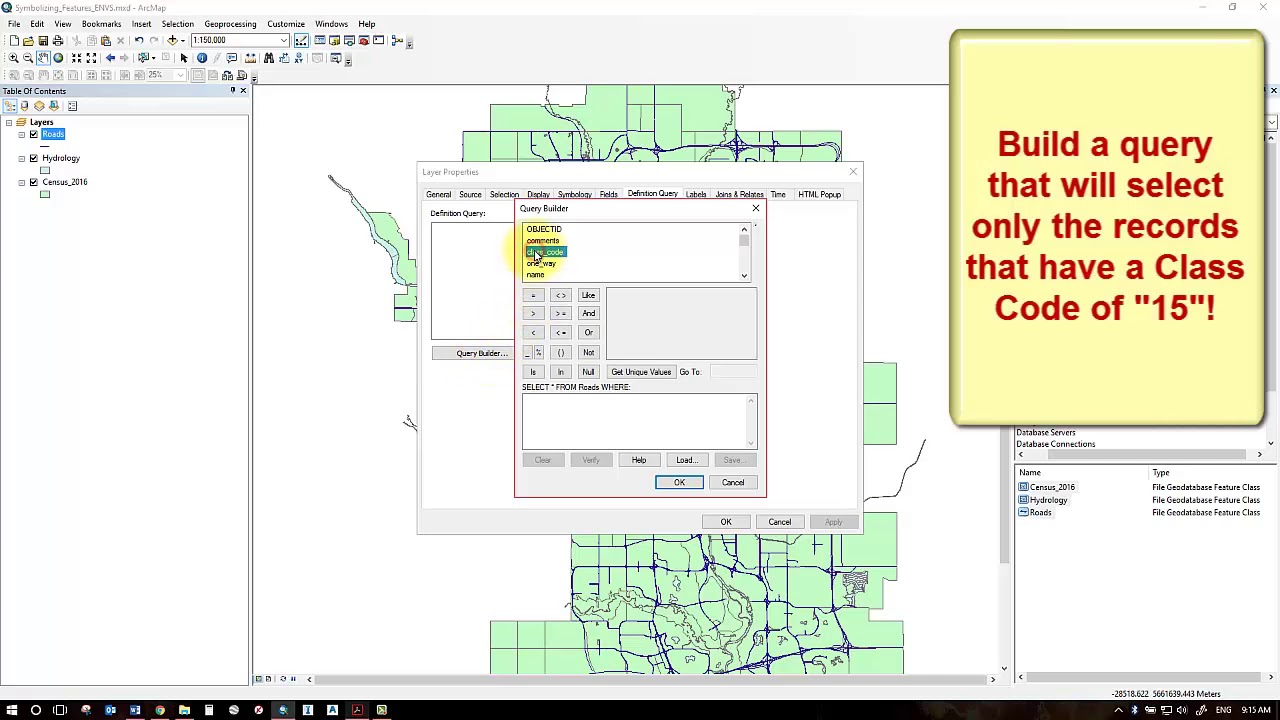This screenshot has height=720, width=1280.
Task: Select the Pan hand tool
Action: click(x=43, y=58)
